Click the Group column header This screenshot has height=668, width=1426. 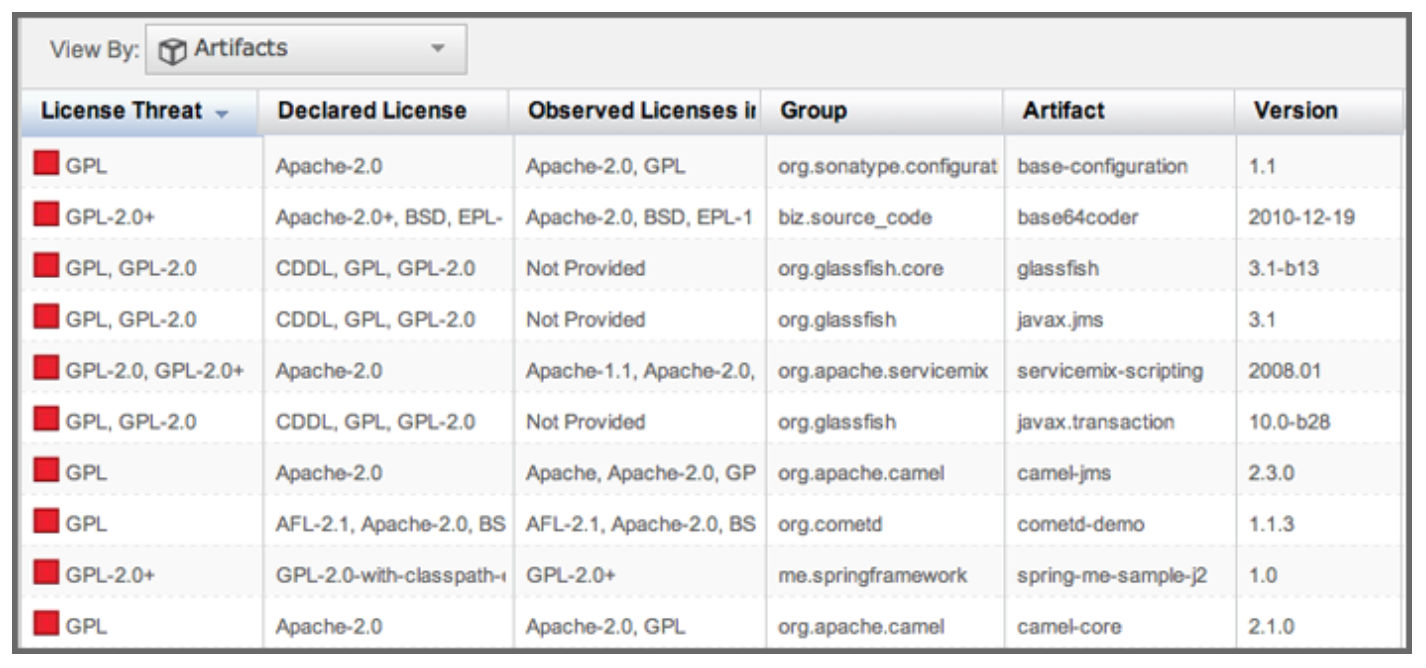tap(812, 112)
